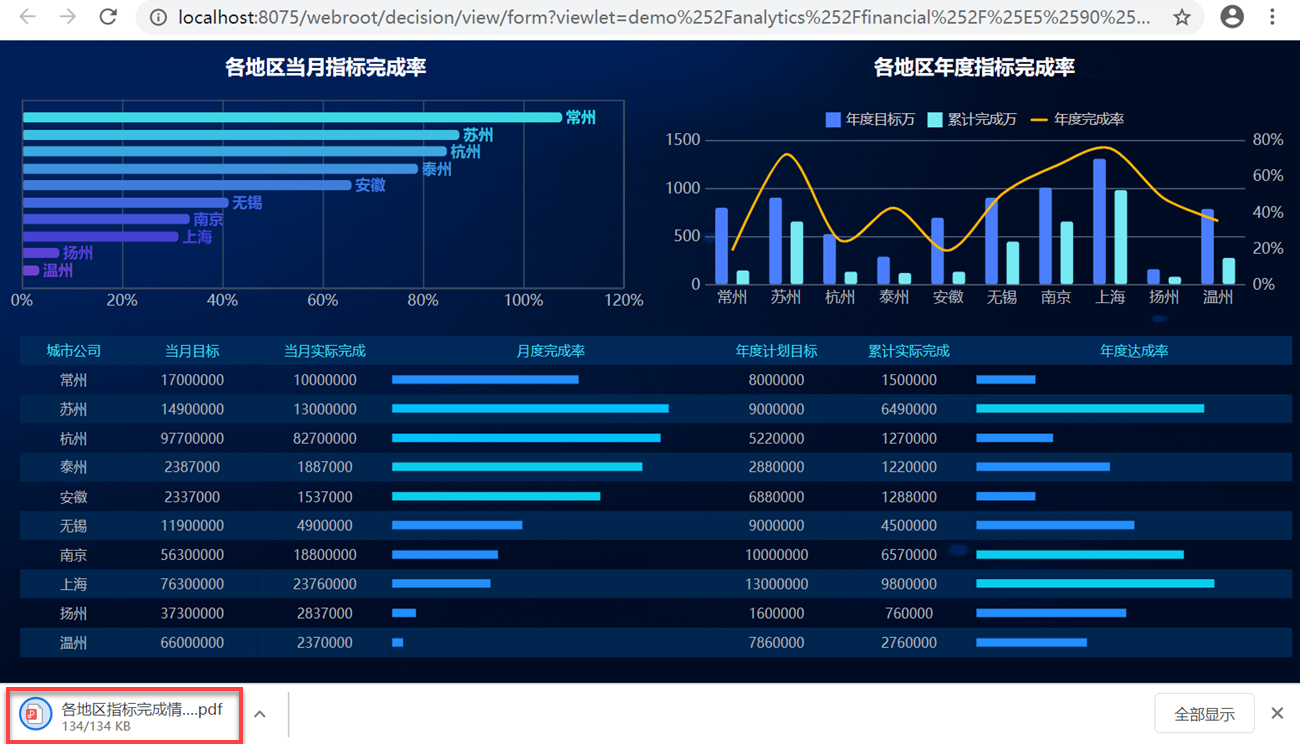Click the value 17000000 in 常州 row
This screenshot has height=744, width=1300.
[192, 380]
